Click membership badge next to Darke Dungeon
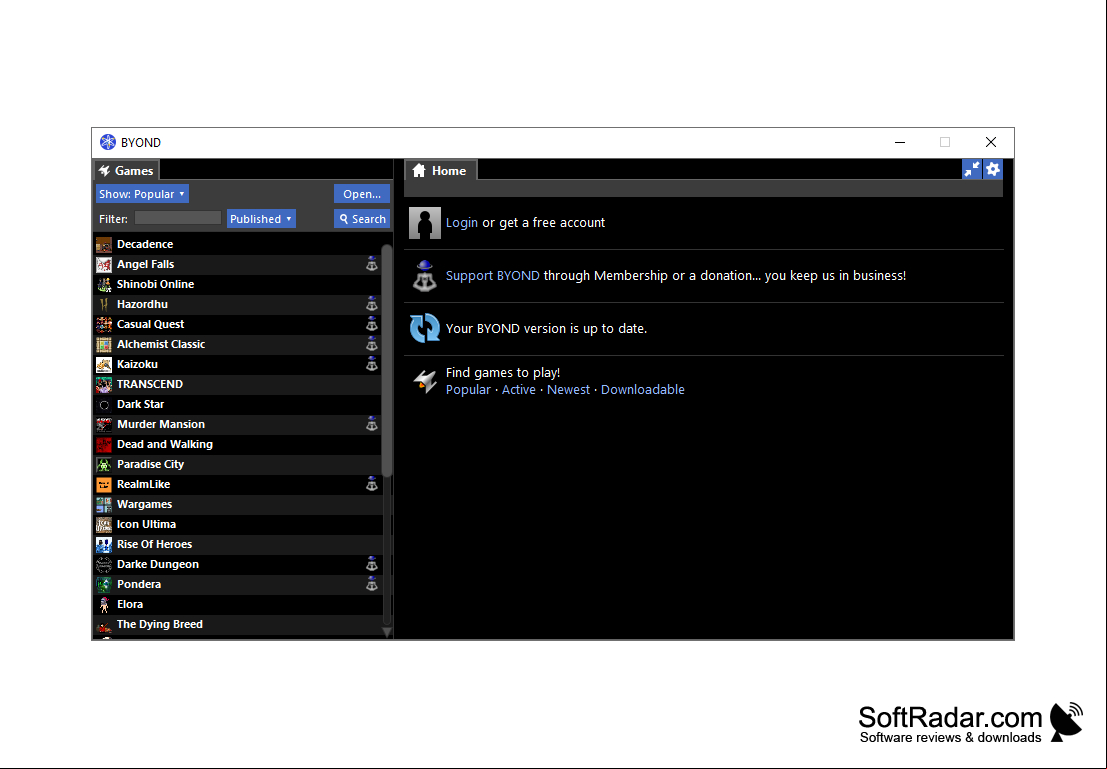The width and height of the screenshot is (1107, 769). click(x=371, y=564)
